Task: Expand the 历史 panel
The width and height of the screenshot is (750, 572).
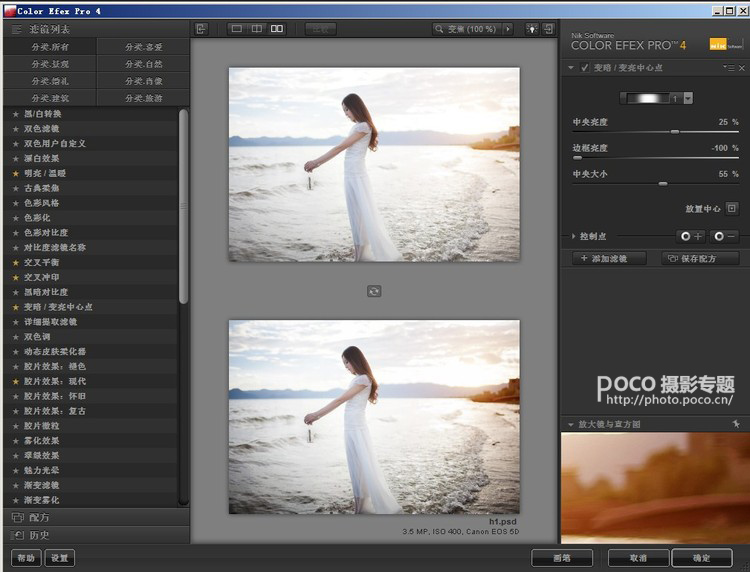Action: (x=96, y=535)
